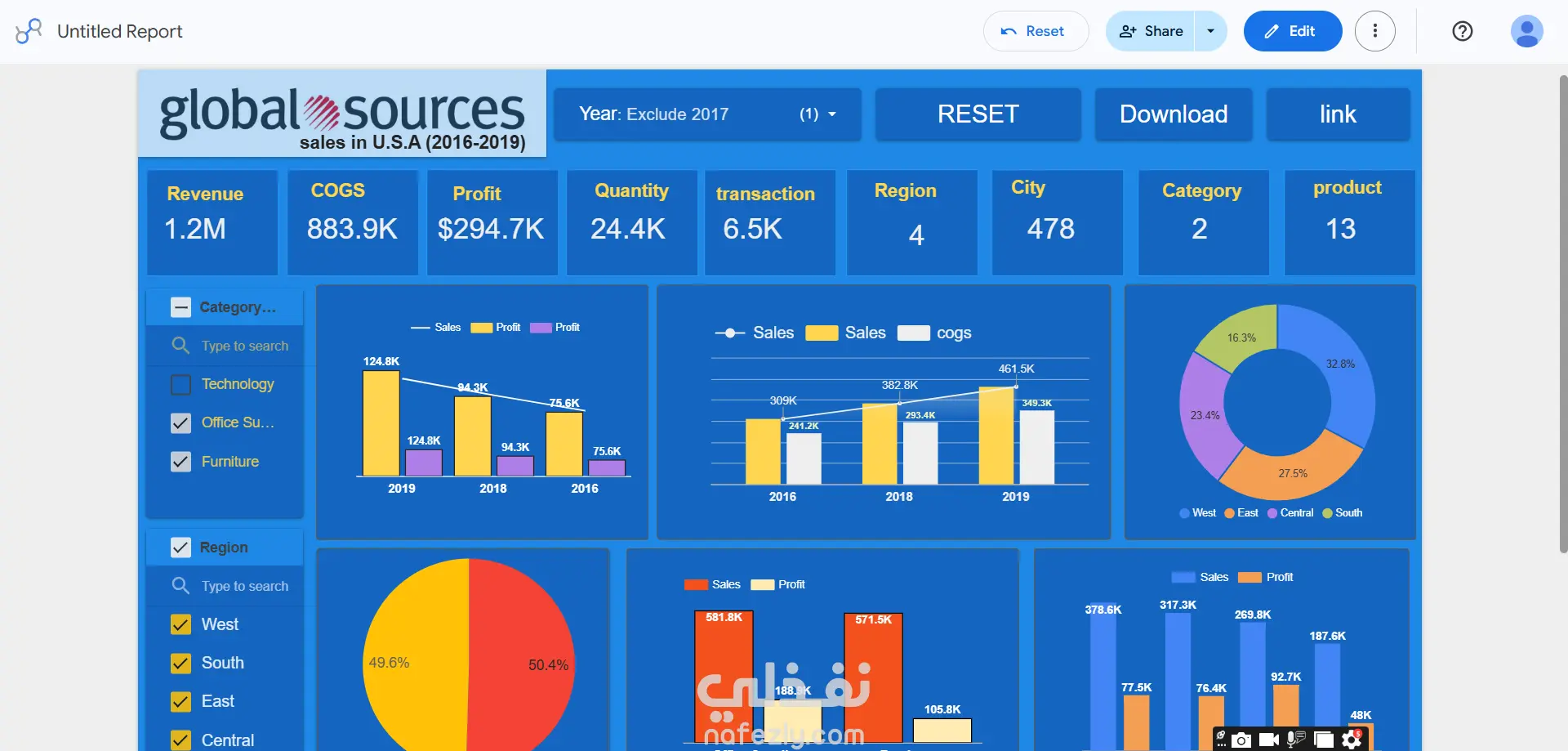Click the 124.8K yellow bar for 2019
The image size is (1568, 751).
point(381,422)
